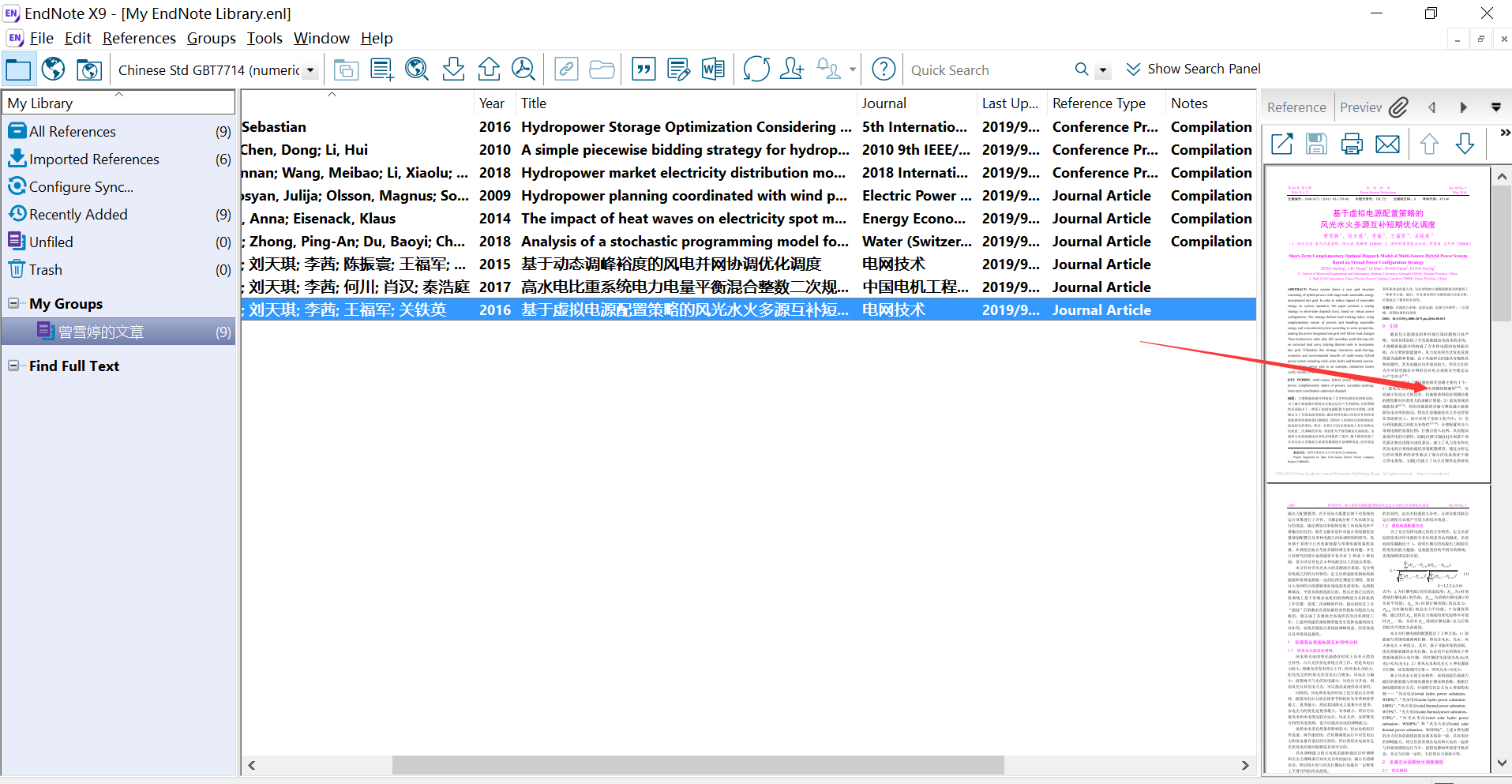
Task: Open the reference panel layout dropdown triangle
Action: 1495,107
